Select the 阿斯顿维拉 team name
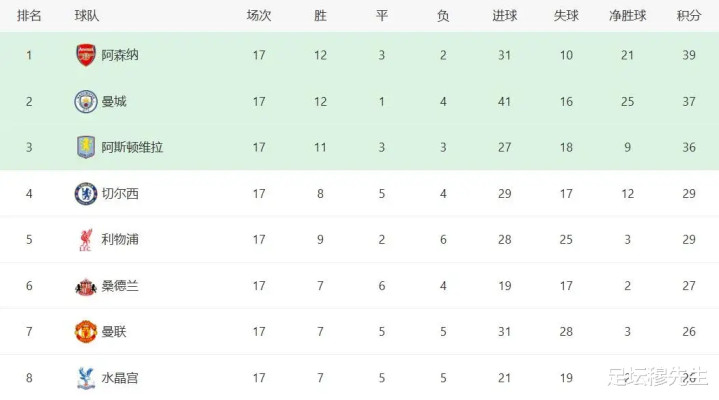Image resolution: width=719 pixels, height=400 pixels. pos(132,147)
